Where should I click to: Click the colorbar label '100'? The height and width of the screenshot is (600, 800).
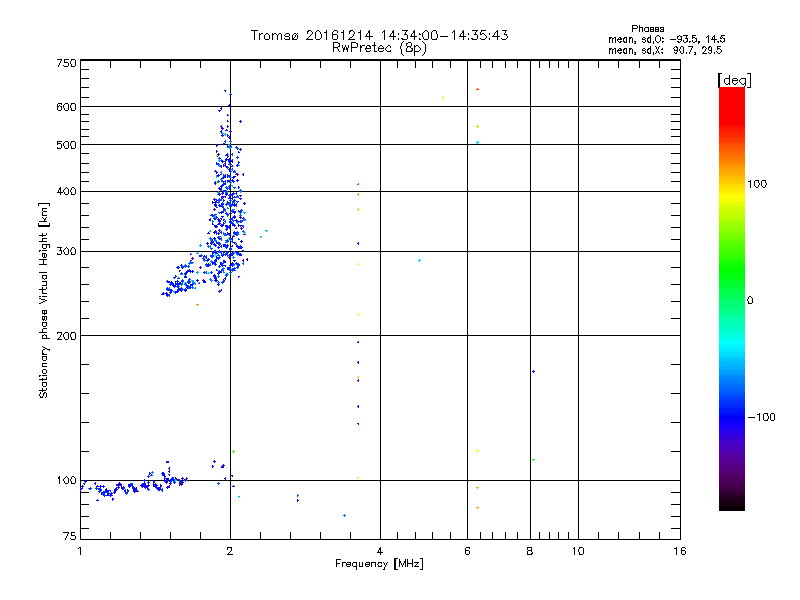(x=757, y=184)
